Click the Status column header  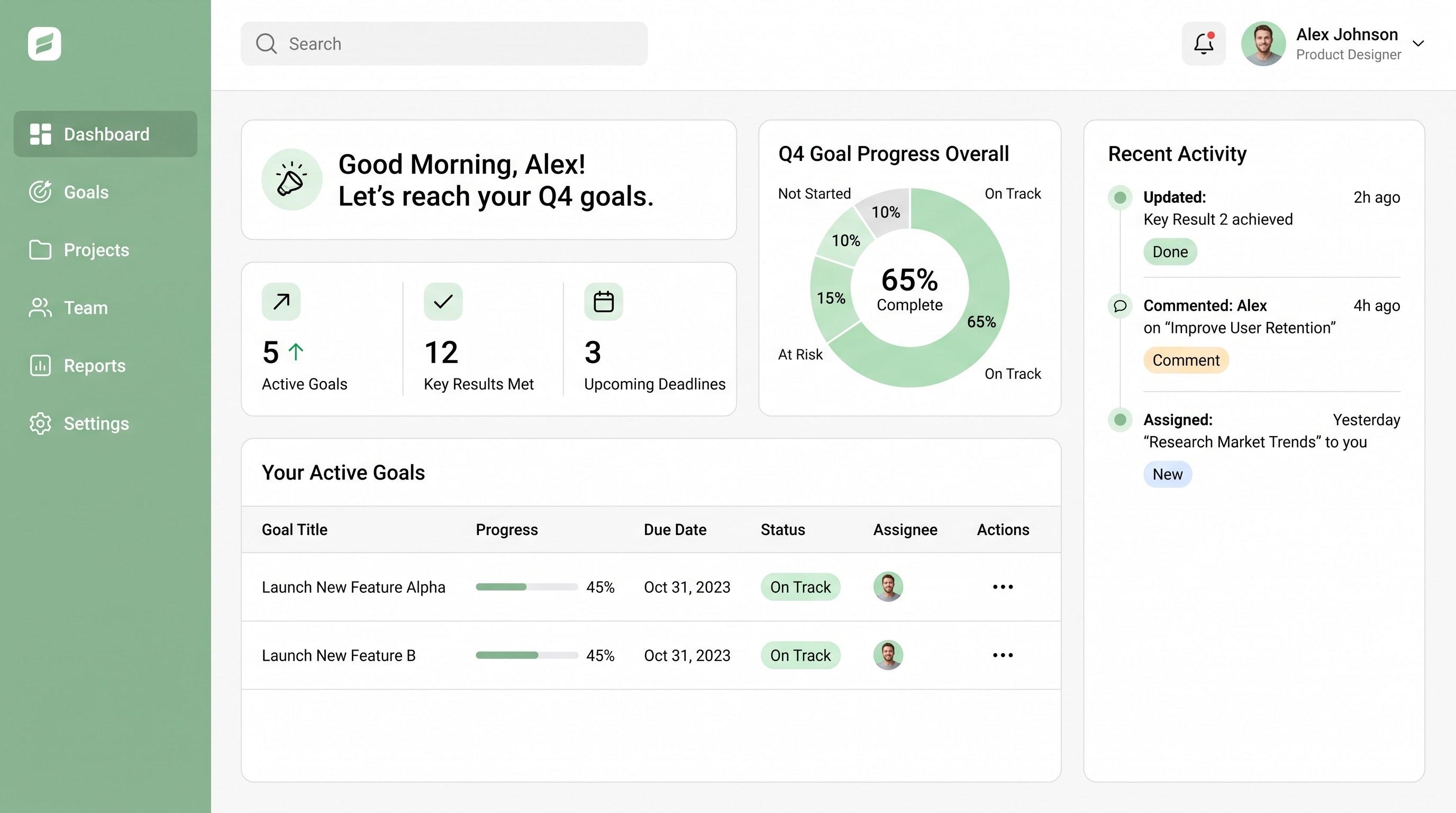click(783, 530)
